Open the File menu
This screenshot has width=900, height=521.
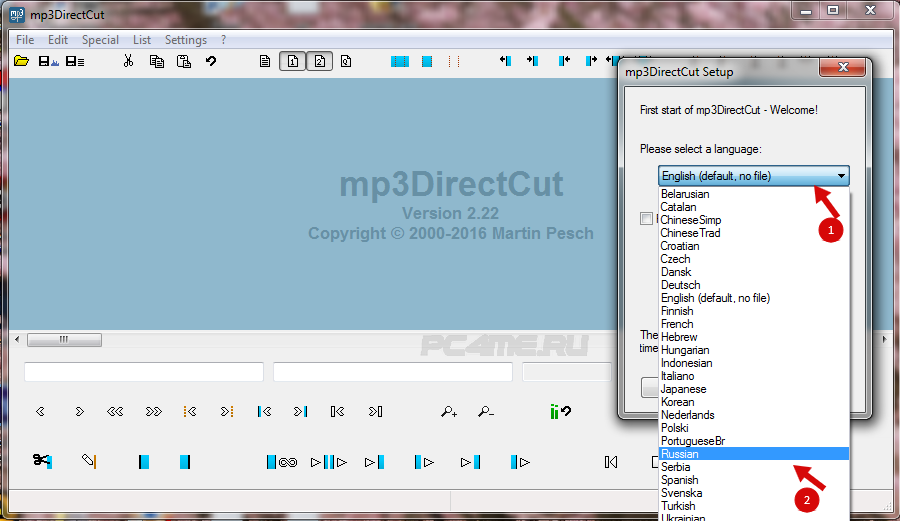25,40
